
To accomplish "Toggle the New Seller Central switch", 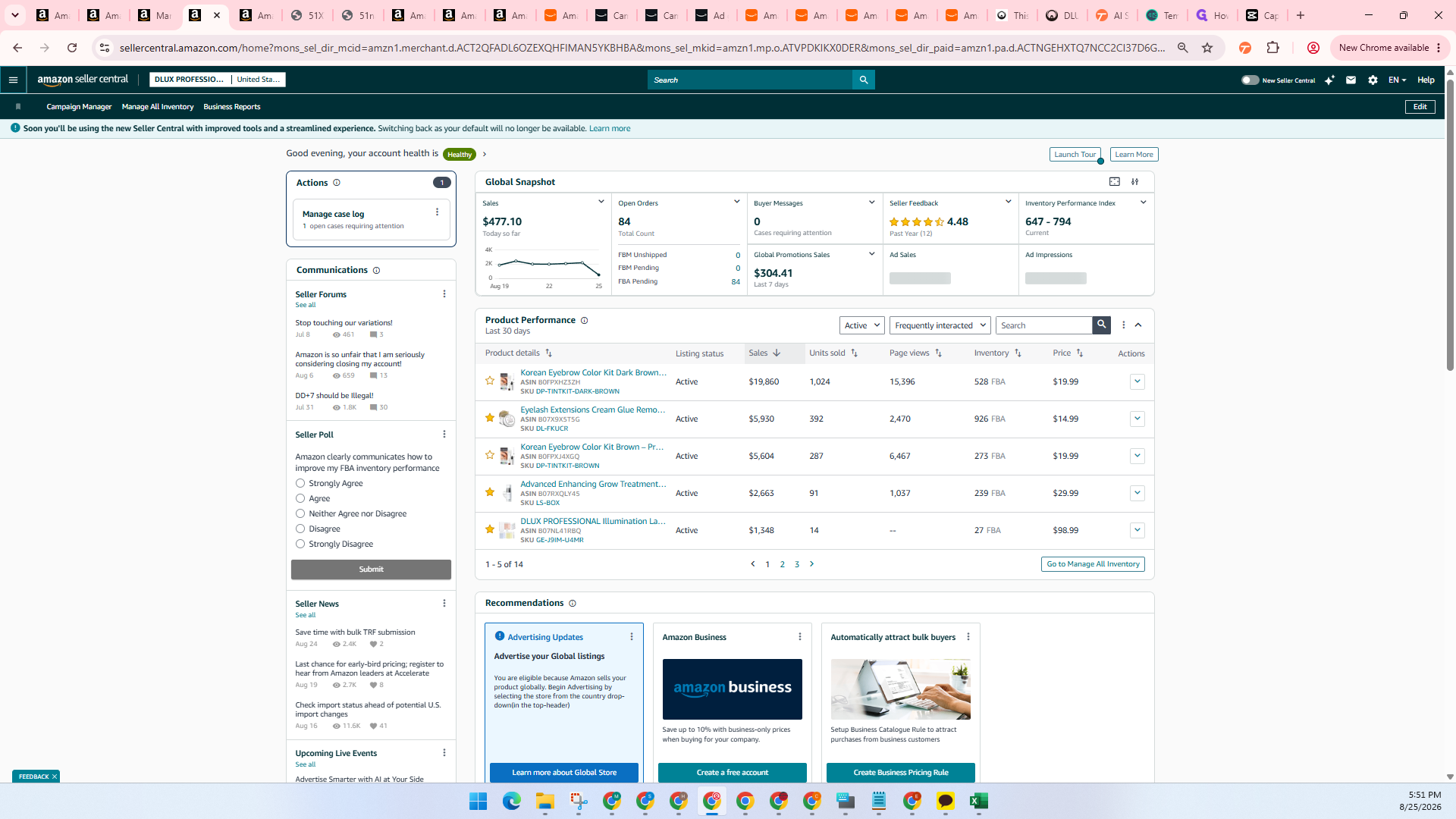I will click(x=1250, y=80).
